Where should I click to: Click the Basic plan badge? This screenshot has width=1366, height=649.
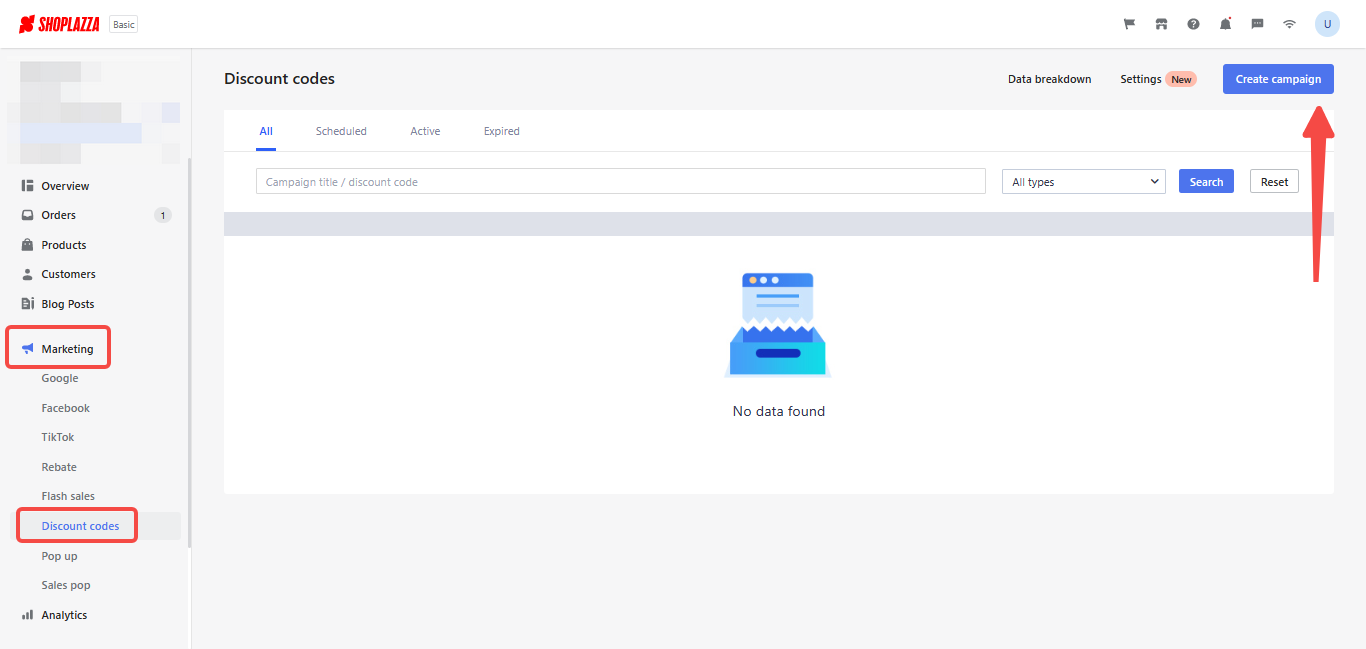pos(124,24)
